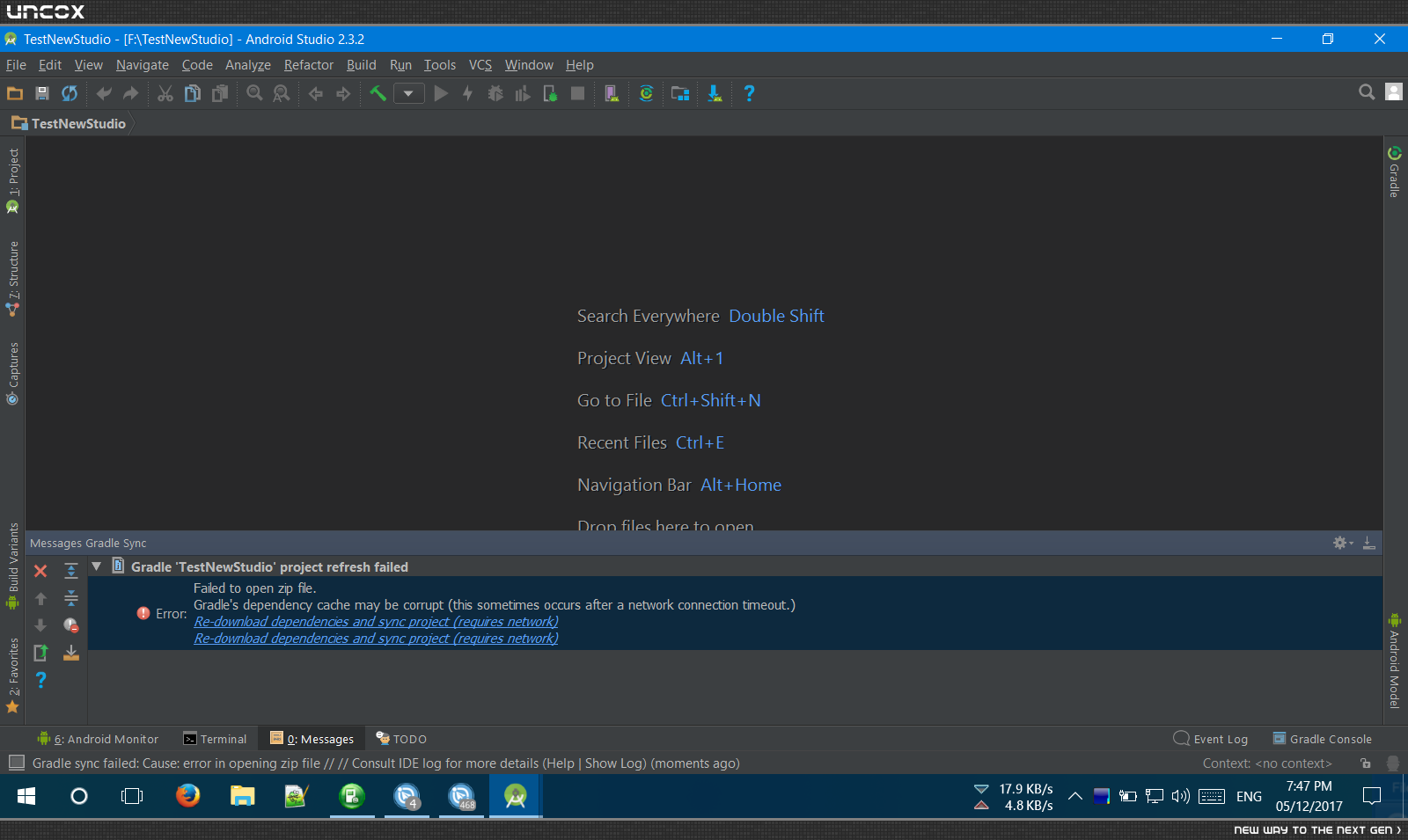Click the Stop square icon

577,93
